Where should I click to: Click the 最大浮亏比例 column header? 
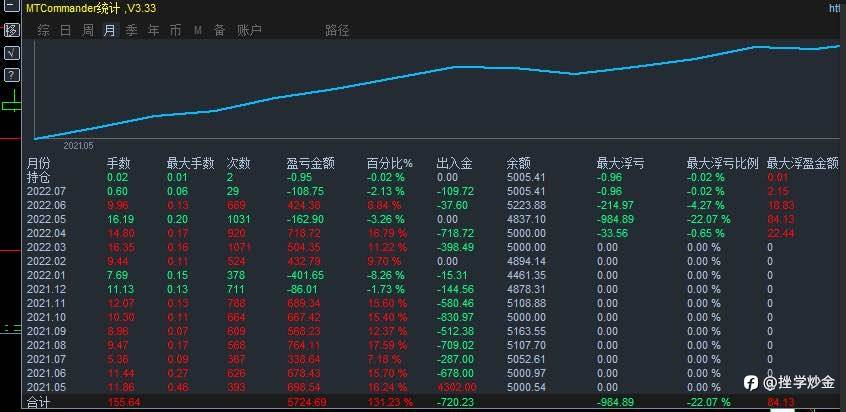click(x=722, y=163)
